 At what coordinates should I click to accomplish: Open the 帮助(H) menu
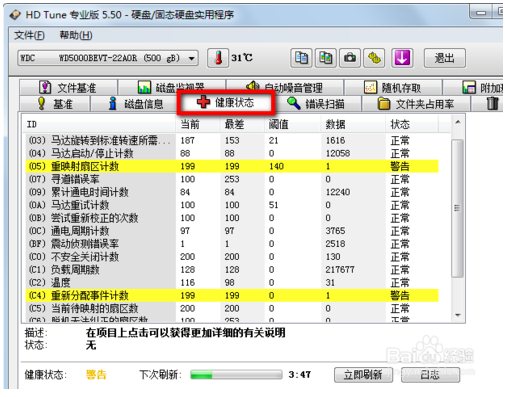tap(76, 35)
